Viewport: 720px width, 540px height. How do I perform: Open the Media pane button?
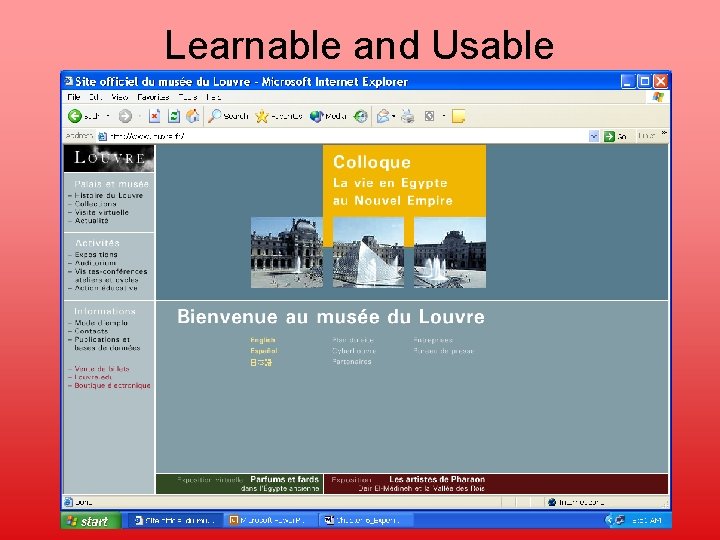(x=328, y=116)
